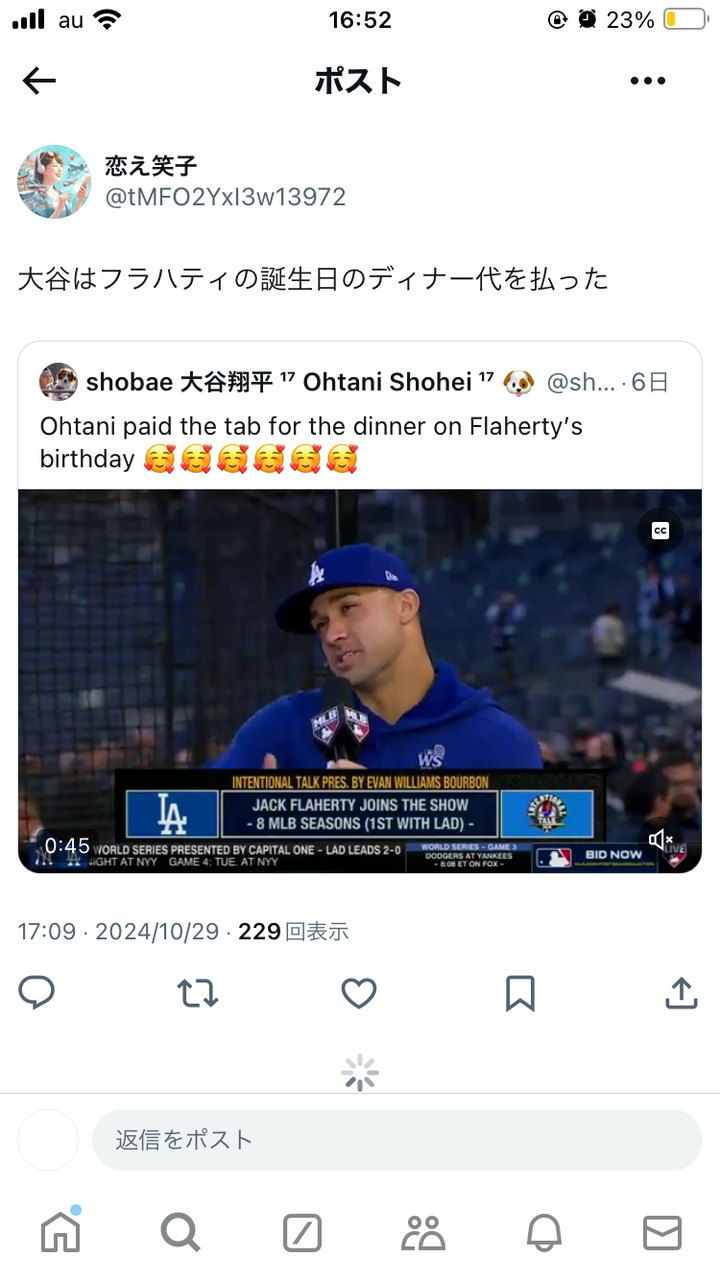Open the three-dot more options menu
Screen dimensions: 720x1280
(x=648, y=81)
